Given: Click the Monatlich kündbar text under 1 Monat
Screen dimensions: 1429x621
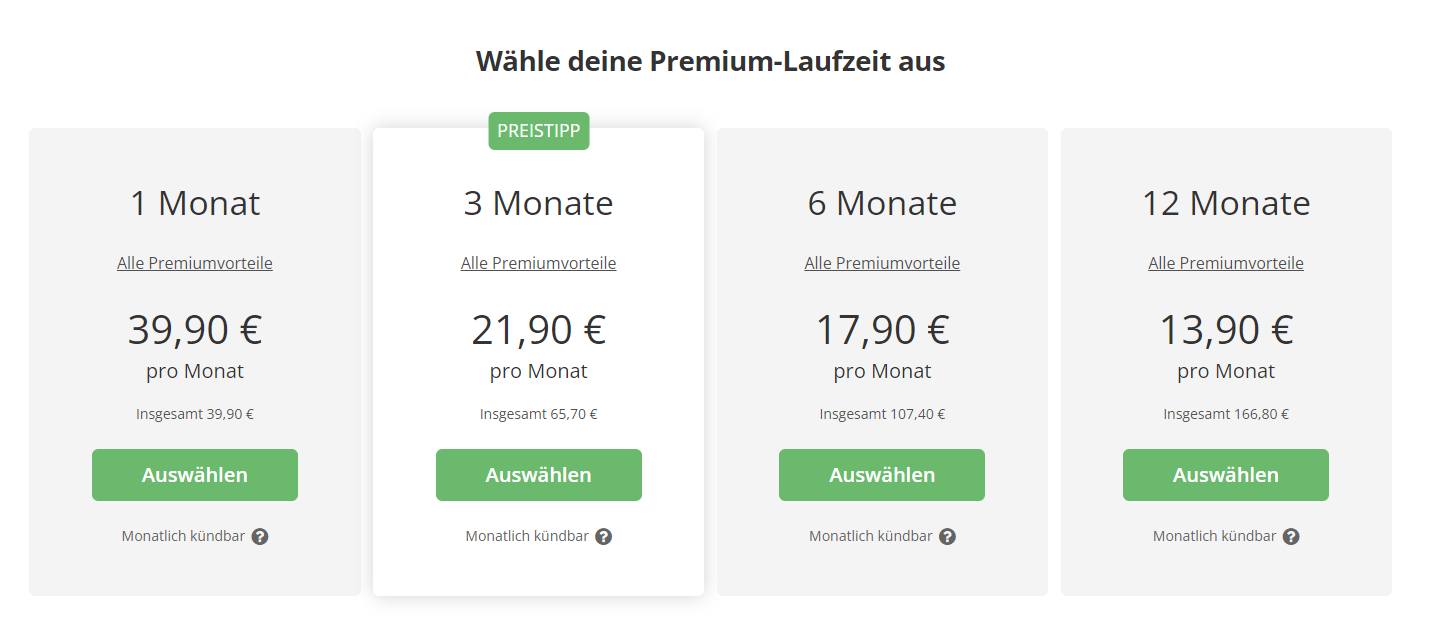Looking at the screenshot, I should click(x=183, y=536).
